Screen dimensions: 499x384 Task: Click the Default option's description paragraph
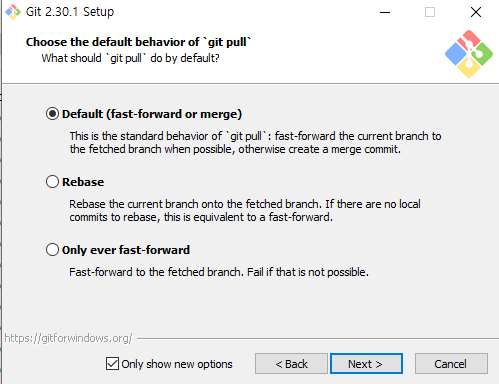(255, 142)
